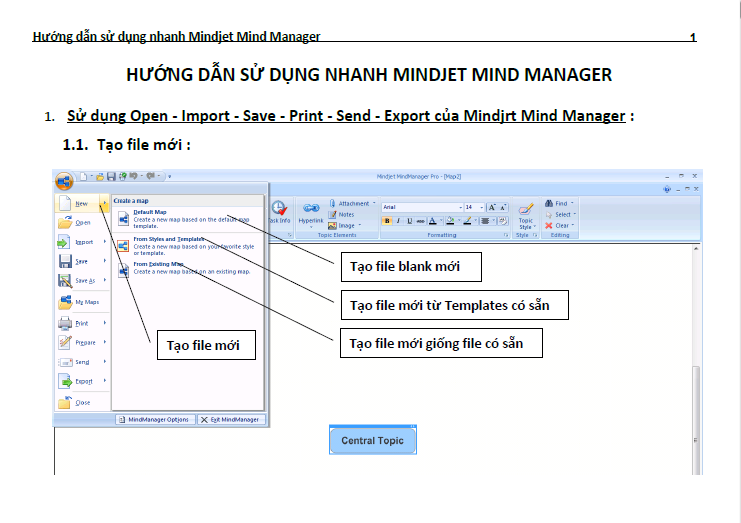Open fill color dropdown arrow
The image size is (741, 523).
[x=459, y=221]
